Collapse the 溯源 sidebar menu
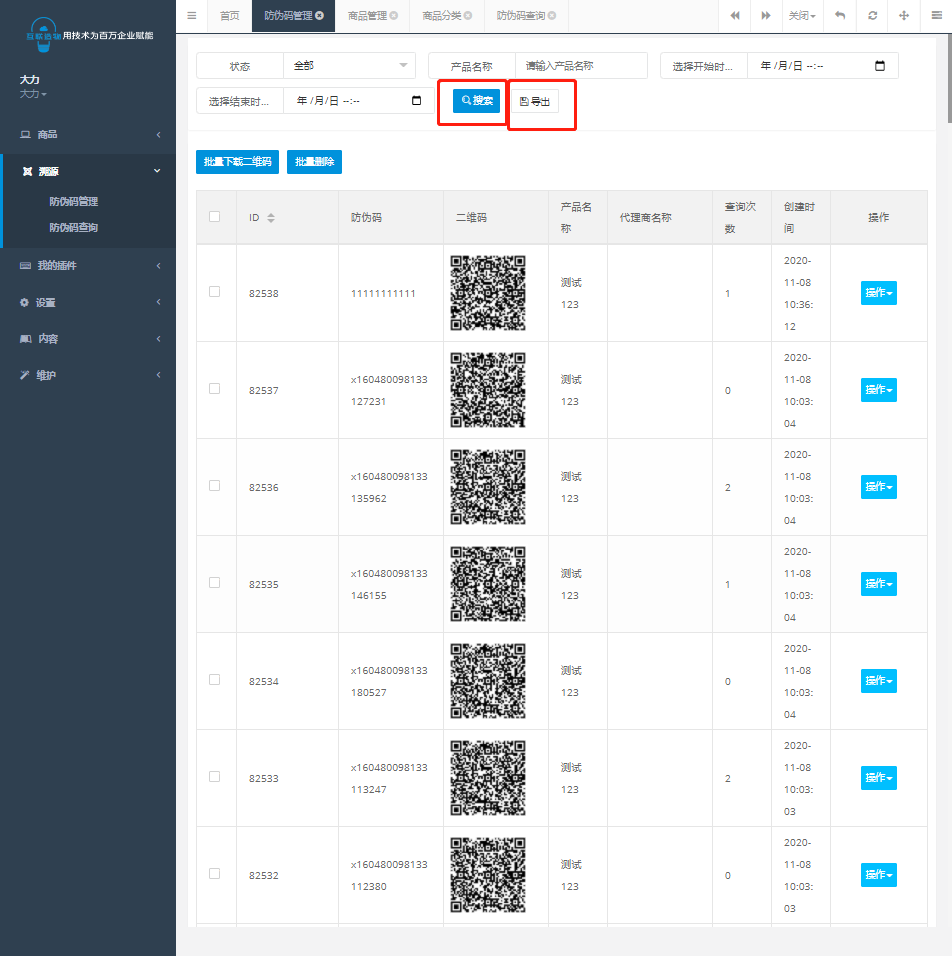 [88, 171]
